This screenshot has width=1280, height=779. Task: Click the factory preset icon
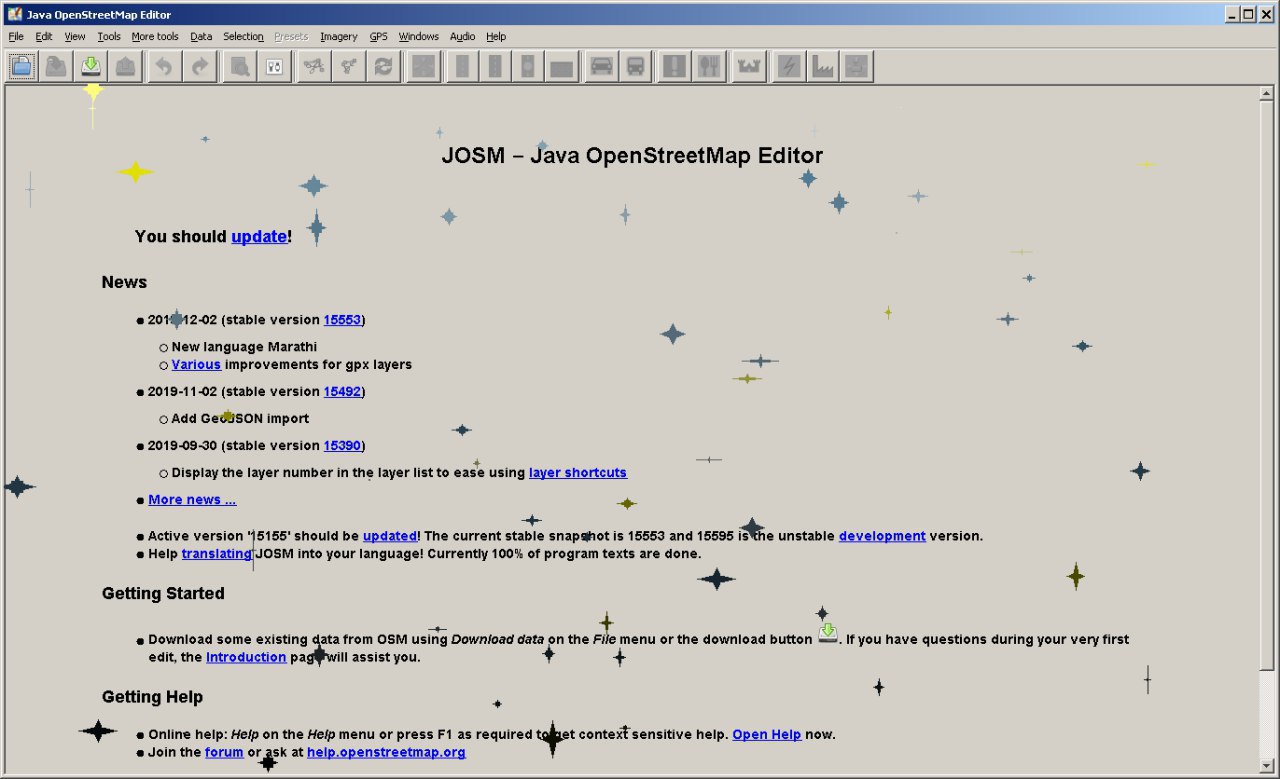pyautogui.click(x=822, y=67)
